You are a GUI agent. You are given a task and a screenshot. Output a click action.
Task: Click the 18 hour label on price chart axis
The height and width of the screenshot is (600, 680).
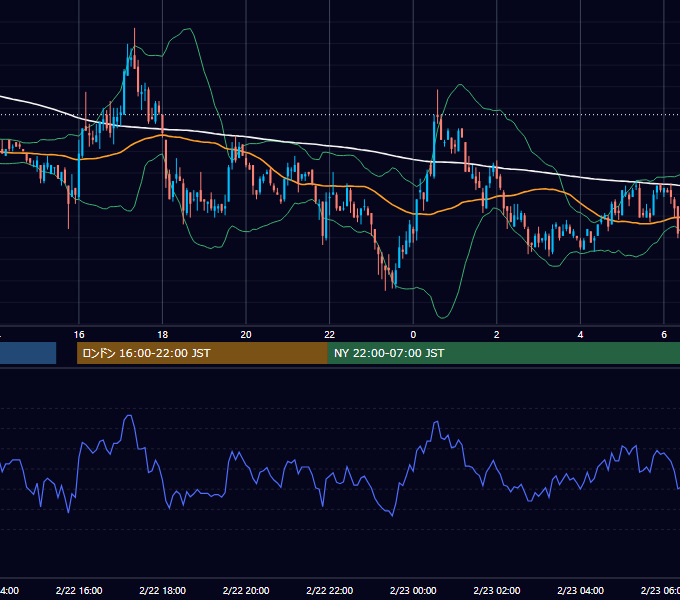pos(162,335)
